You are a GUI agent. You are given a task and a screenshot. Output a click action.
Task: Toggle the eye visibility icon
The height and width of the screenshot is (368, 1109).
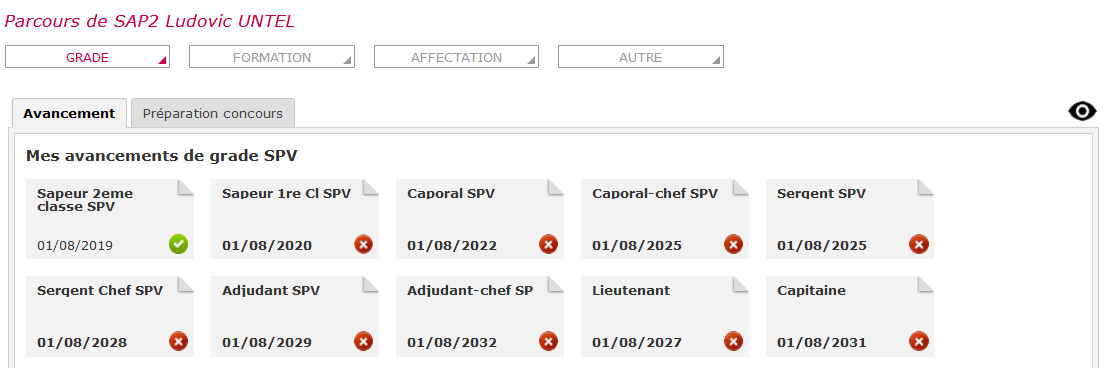pyautogui.click(x=1082, y=111)
